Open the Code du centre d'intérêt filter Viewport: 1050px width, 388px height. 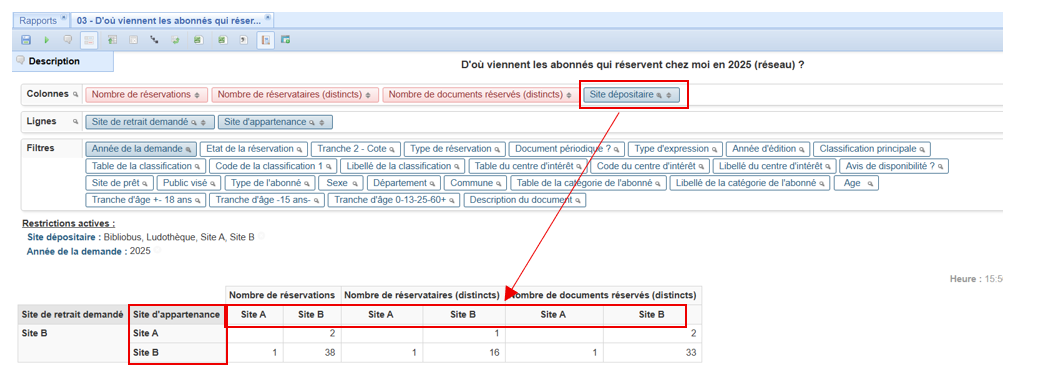click(650, 166)
